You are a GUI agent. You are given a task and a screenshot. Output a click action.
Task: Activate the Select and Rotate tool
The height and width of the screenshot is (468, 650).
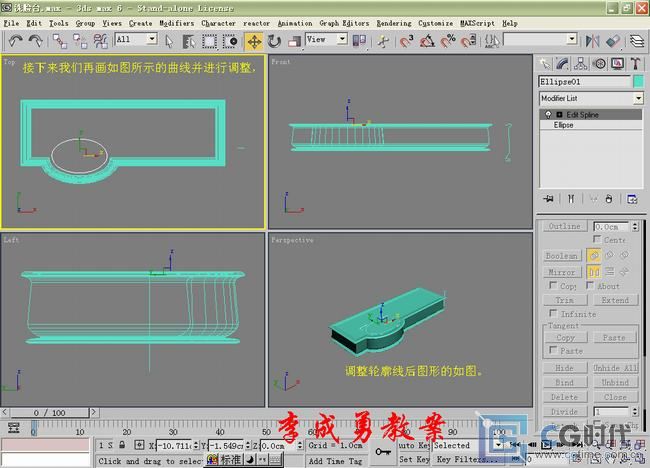[274, 41]
